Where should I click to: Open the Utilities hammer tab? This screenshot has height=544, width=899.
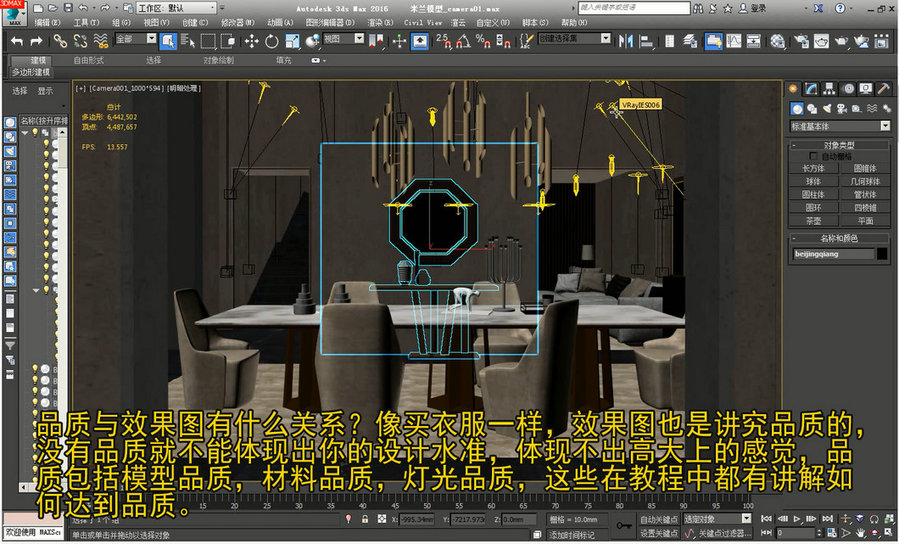coord(884,88)
